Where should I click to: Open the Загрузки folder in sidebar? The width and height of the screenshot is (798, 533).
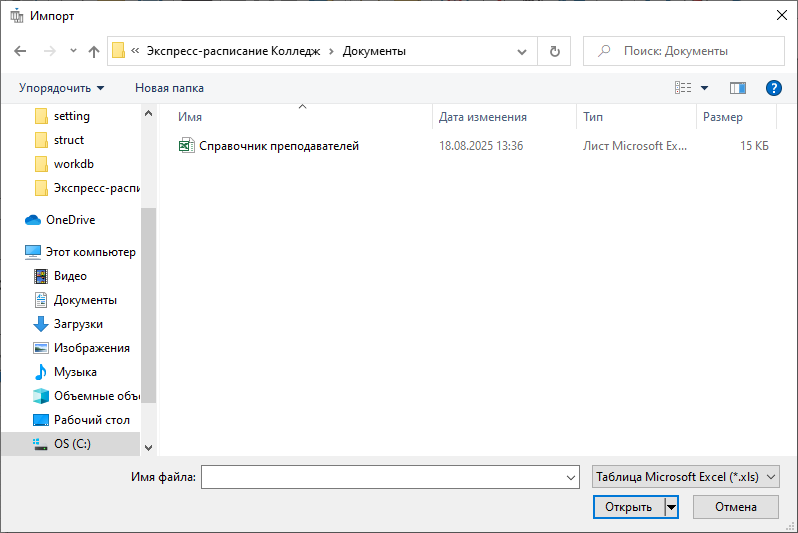tap(78, 324)
